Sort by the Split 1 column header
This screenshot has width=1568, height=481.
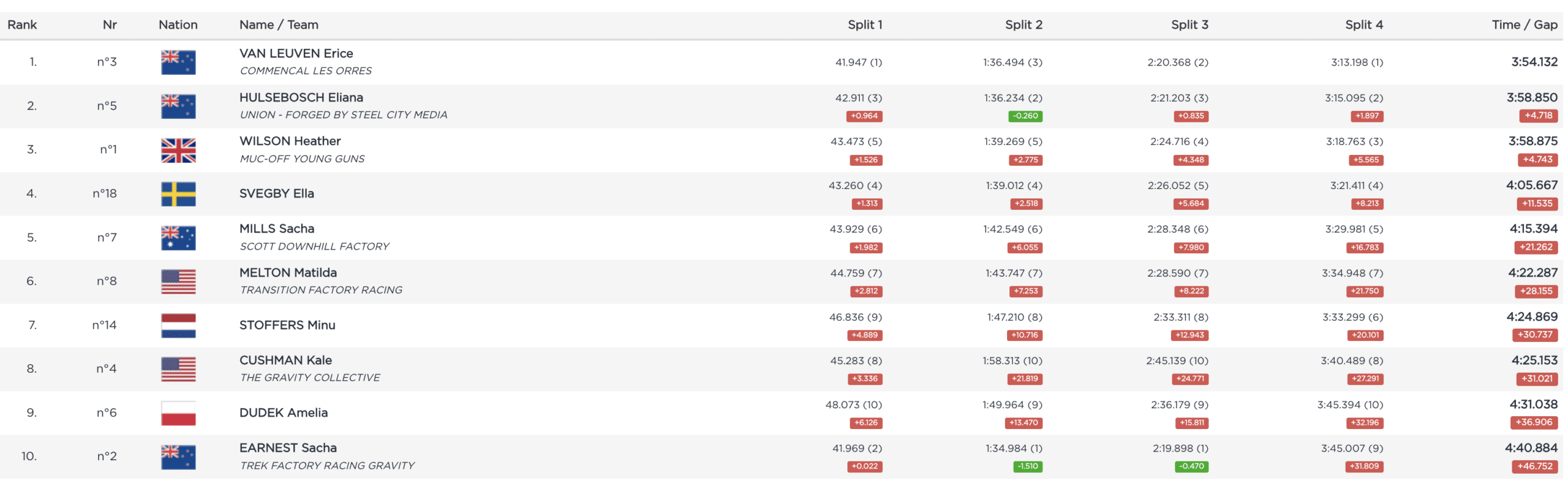pos(864,25)
